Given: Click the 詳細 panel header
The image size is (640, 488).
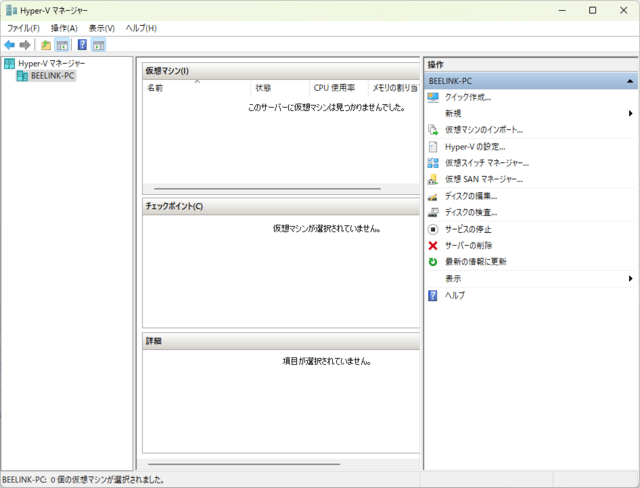Looking at the screenshot, I should (281, 341).
